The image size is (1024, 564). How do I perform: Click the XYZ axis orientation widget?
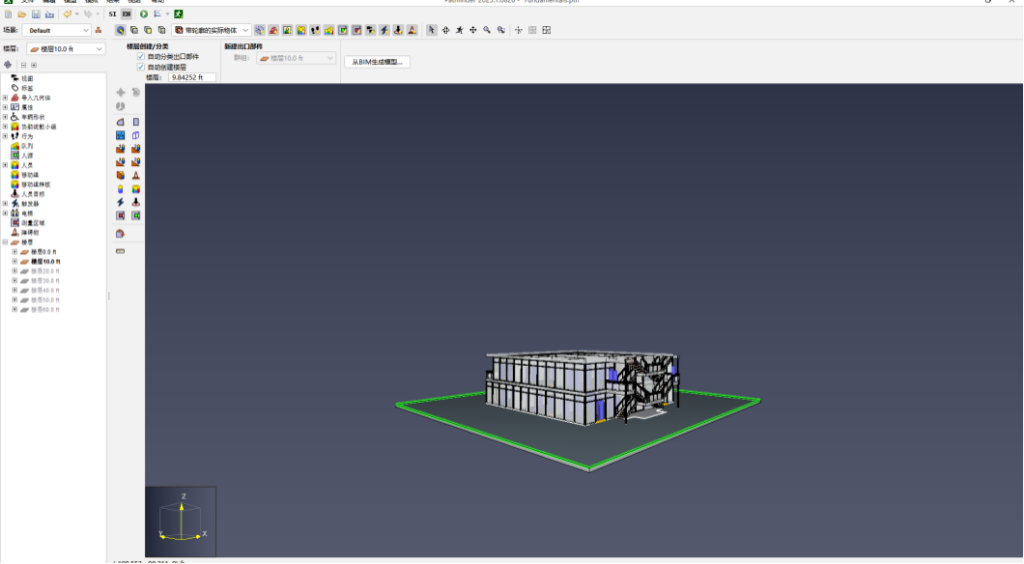[180, 521]
